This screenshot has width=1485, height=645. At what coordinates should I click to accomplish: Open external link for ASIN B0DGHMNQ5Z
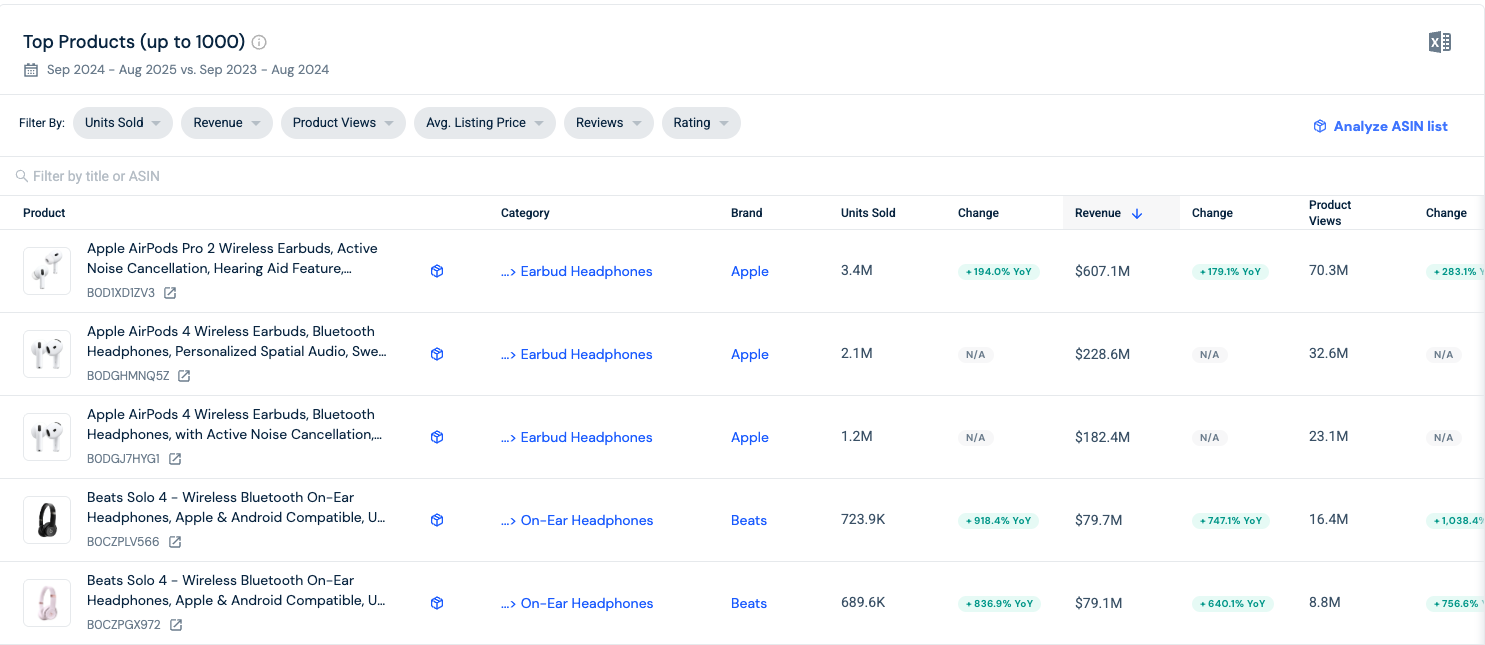click(x=184, y=376)
